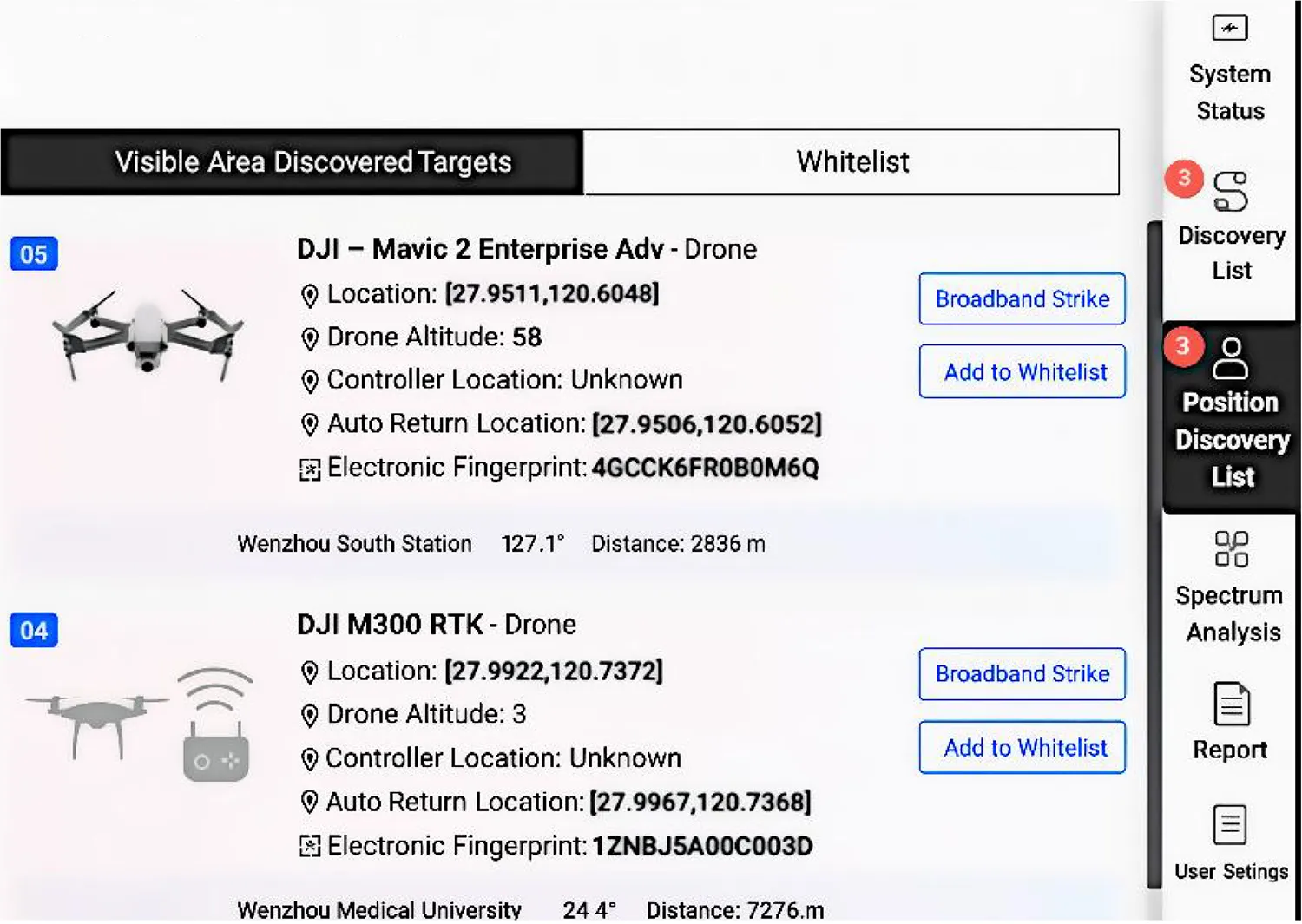Viewport: 1302px width, 924px height.
Task: Open the Discovery List sidebar icon
Action: click(x=1230, y=192)
